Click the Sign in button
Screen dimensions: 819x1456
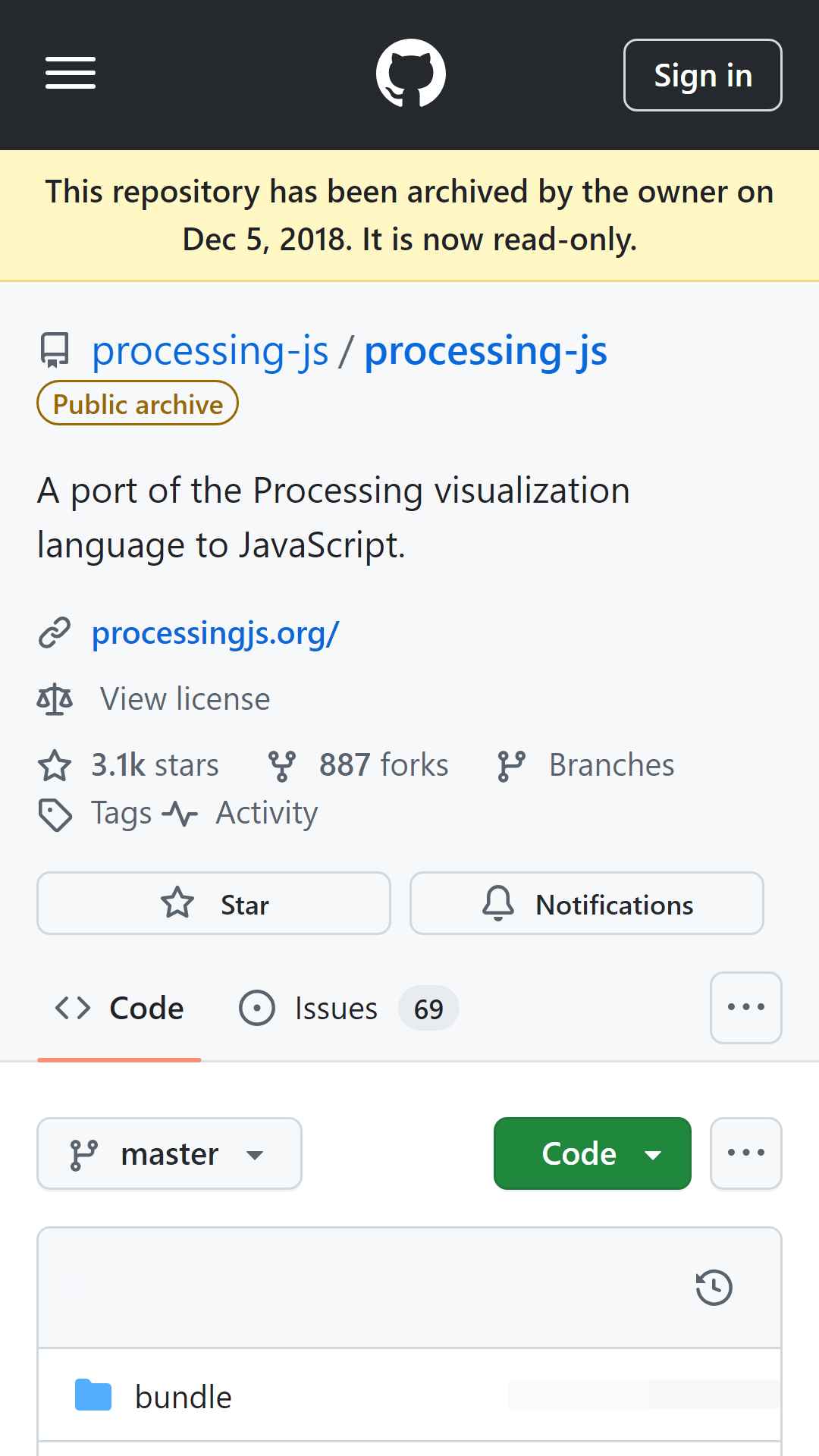coord(703,75)
